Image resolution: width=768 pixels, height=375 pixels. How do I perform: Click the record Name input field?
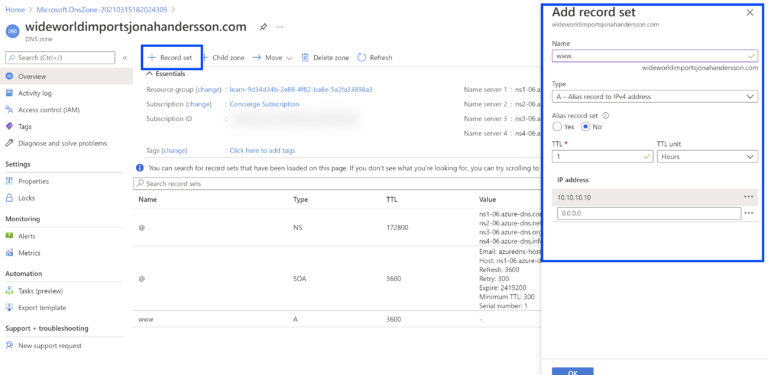[655, 56]
